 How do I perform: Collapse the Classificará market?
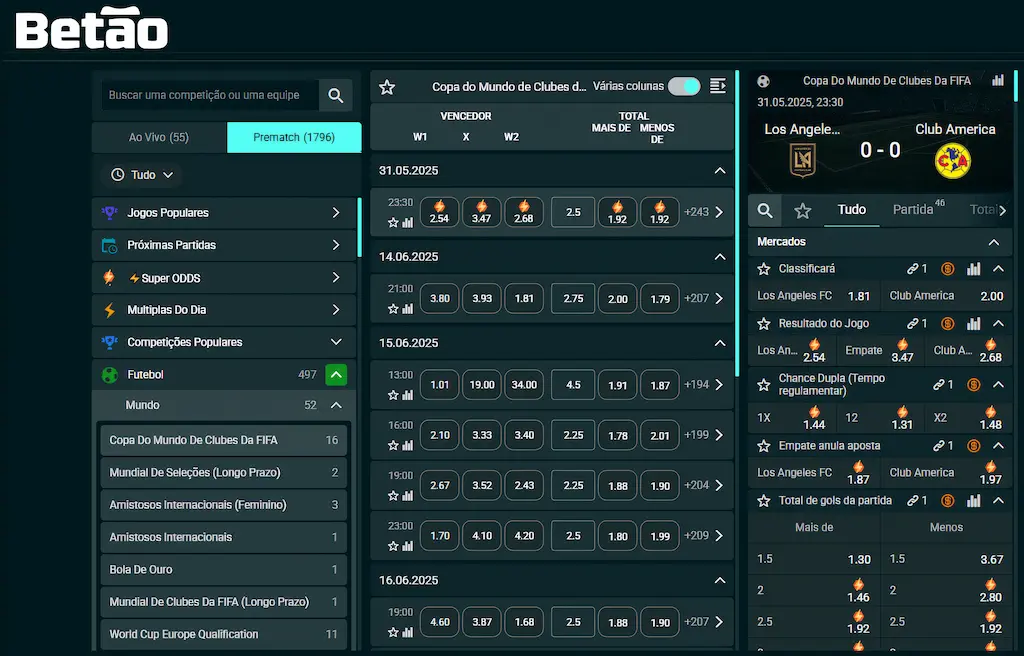click(999, 269)
